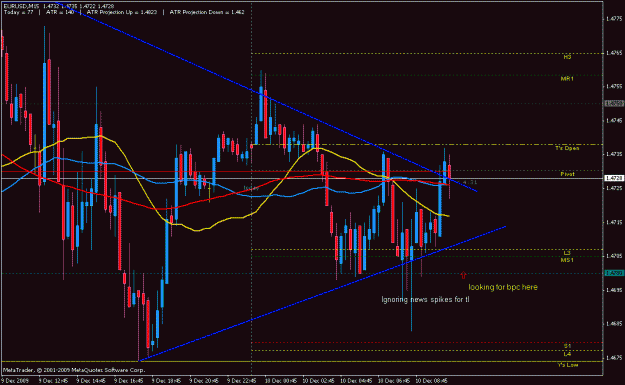Click the 1.4765 price scale label
This screenshot has width=625, height=385.
(614, 53)
